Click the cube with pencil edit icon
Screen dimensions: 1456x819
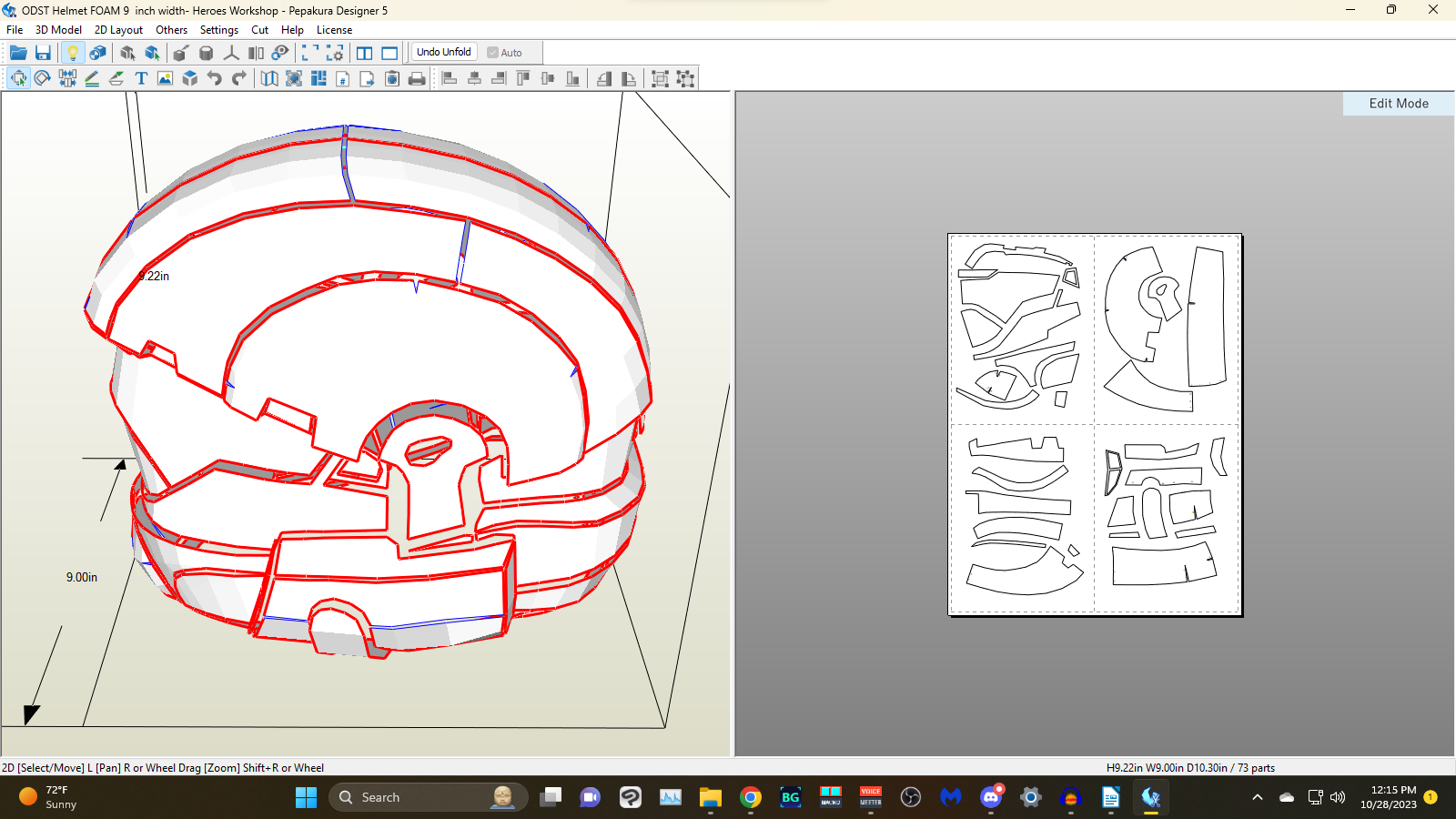pos(181,53)
